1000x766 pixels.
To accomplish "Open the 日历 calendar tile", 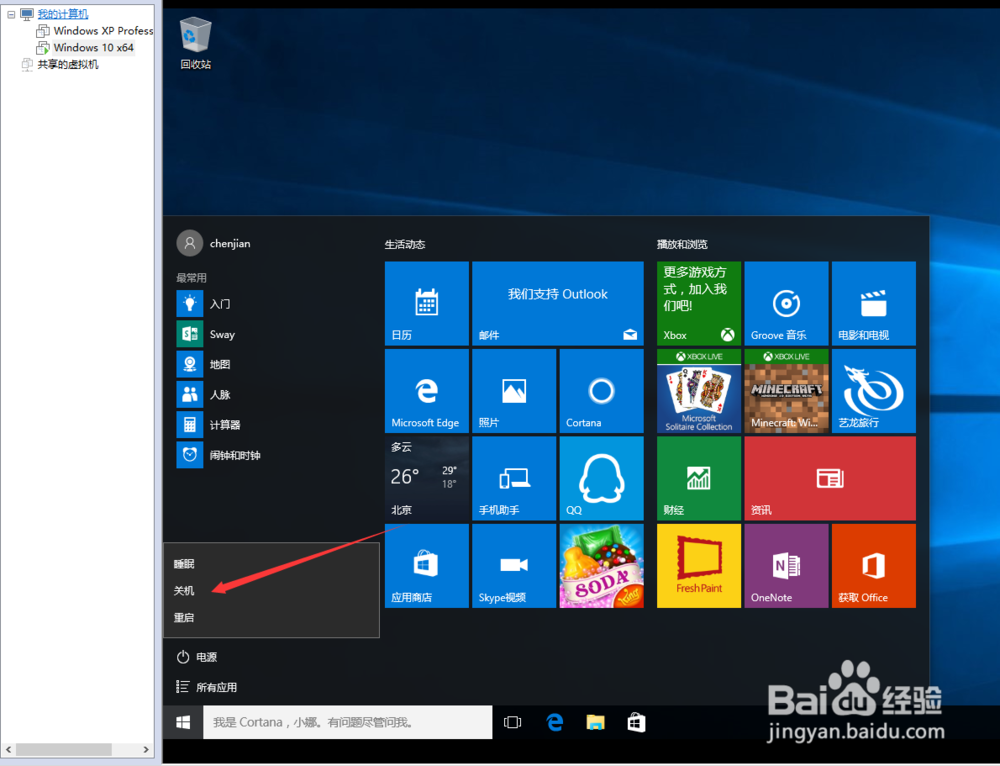I will pyautogui.click(x=427, y=304).
